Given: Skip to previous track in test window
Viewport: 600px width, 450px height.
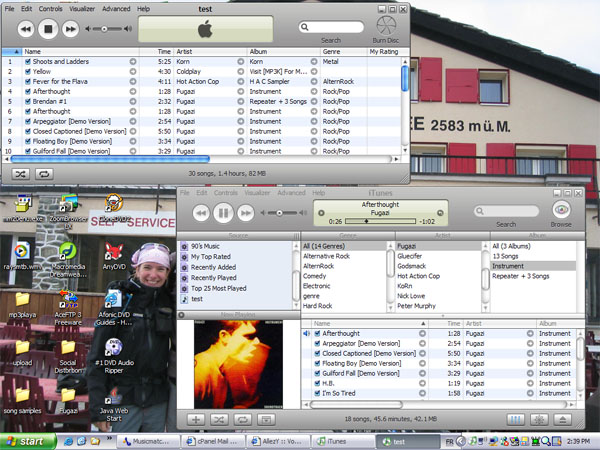Looking at the screenshot, I should [26, 29].
